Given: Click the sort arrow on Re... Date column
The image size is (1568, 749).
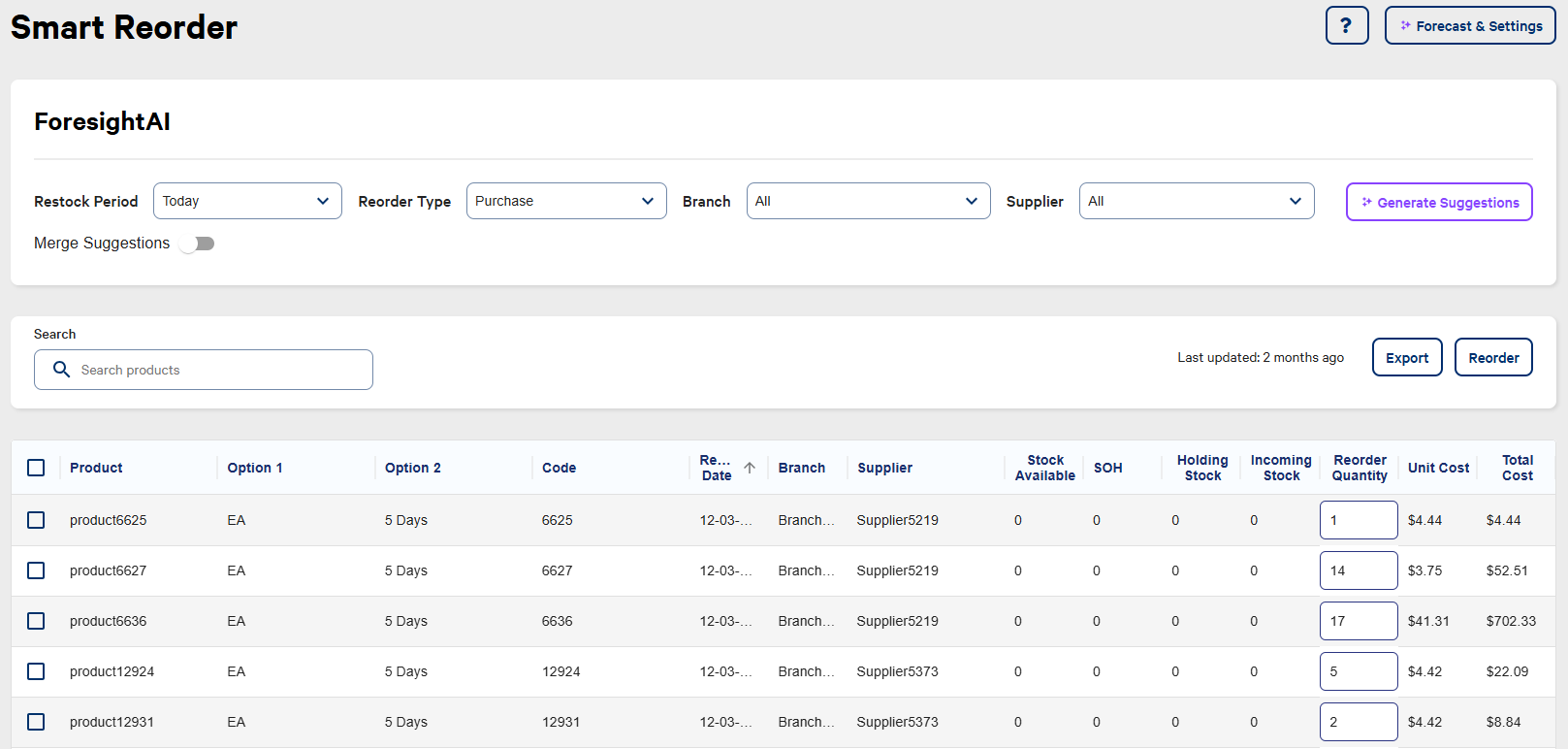Looking at the screenshot, I should 750,468.
